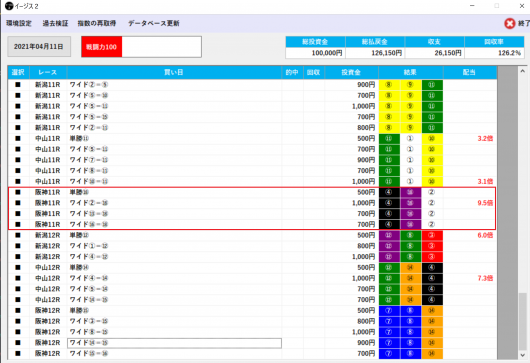
Task: Click the 26,150円 balance value
Action: [448, 53]
